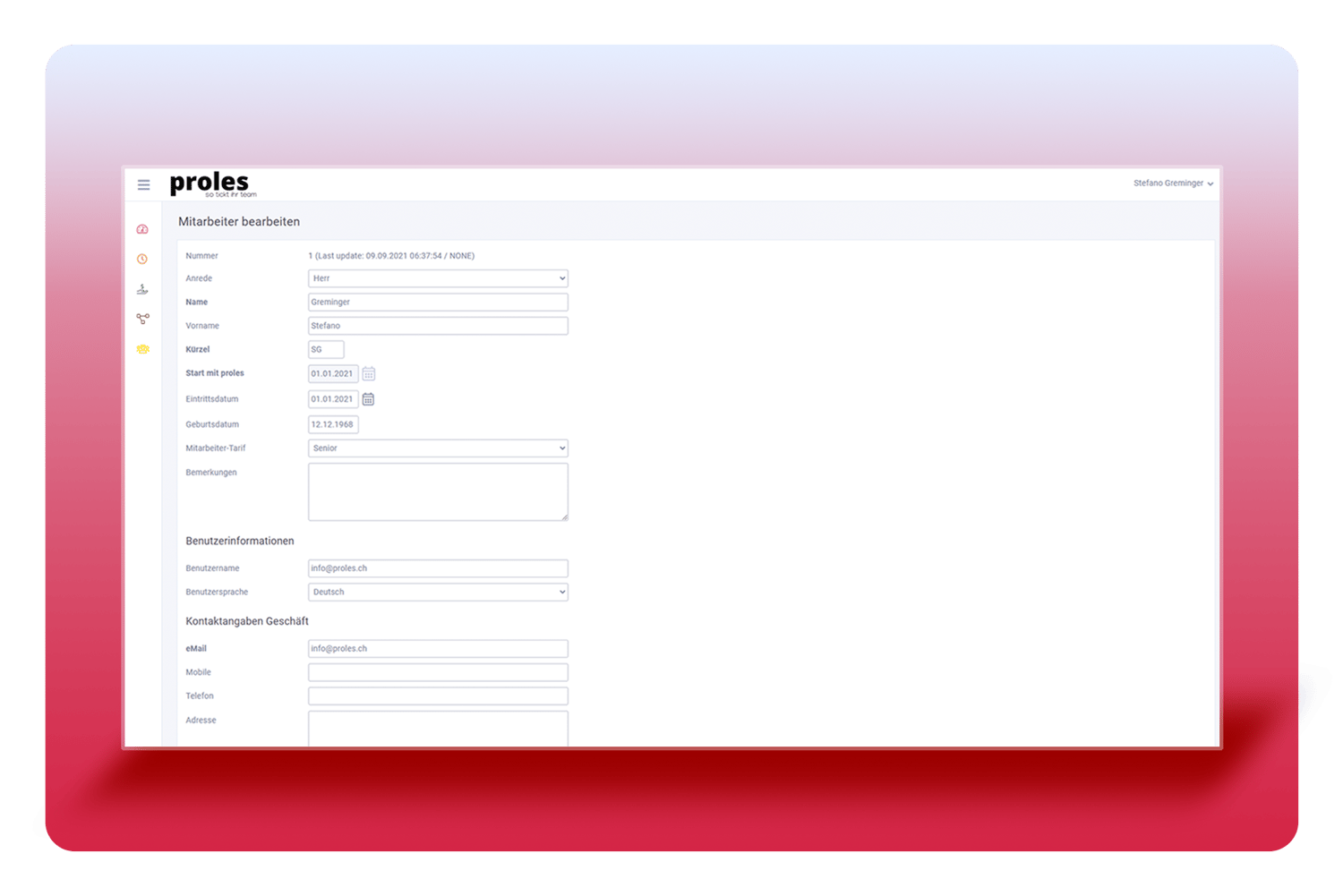Open the connected-nodes sidebar icon
Viewport: 1343px width, 896px height.
(x=142, y=319)
